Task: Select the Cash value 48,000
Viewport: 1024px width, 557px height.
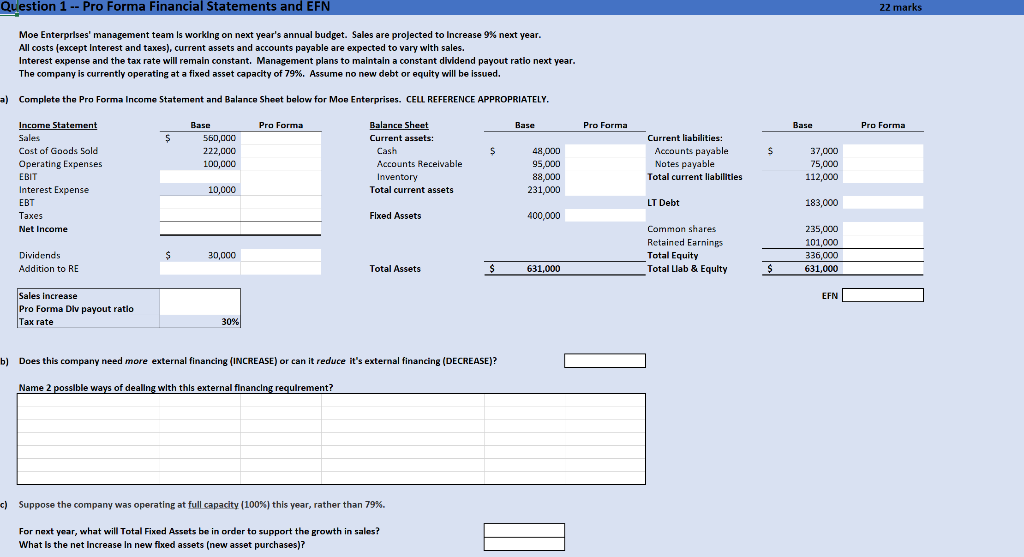Action: tap(546, 151)
